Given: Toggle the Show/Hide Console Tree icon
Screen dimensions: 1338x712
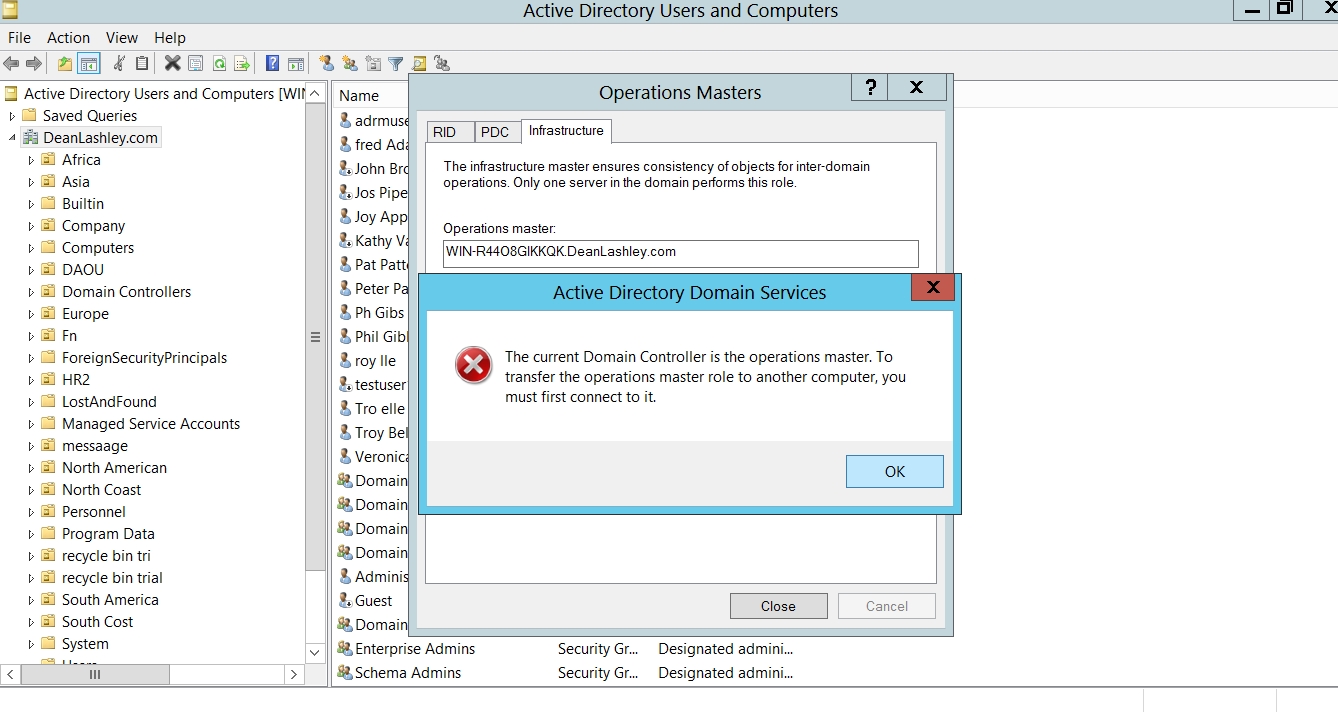Looking at the screenshot, I should [89, 64].
